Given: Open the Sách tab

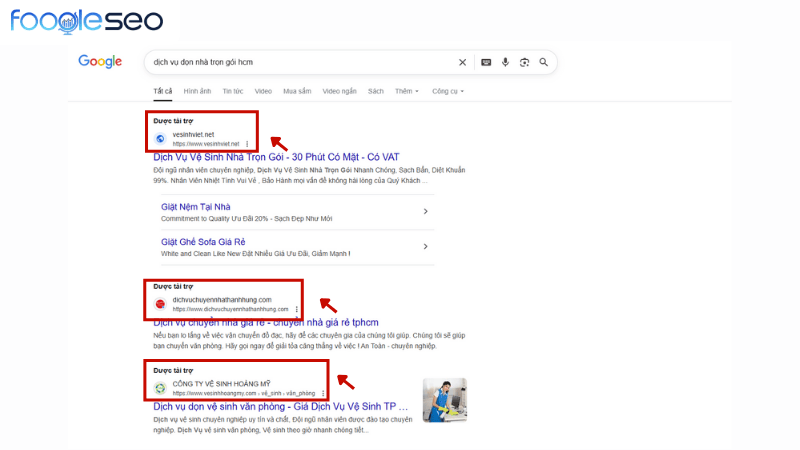Looking at the screenshot, I should coord(376,91).
